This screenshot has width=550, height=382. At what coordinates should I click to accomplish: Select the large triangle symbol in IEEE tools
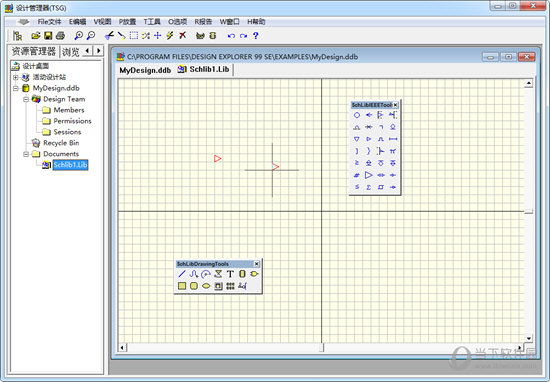pyautogui.click(x=369, y=175)
